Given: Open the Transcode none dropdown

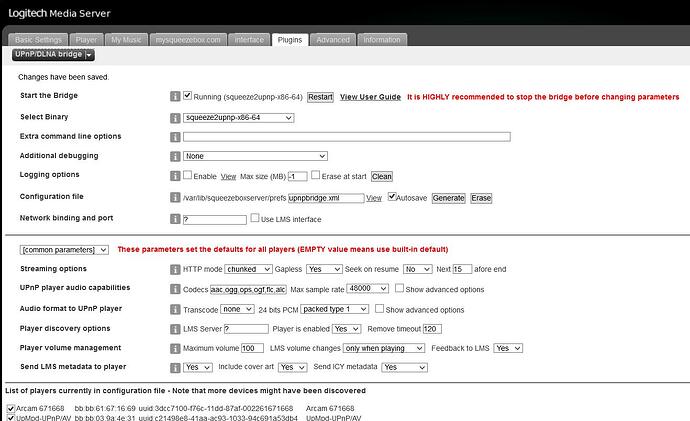Looking at the screenshot, I should click(x=238, y=309).
